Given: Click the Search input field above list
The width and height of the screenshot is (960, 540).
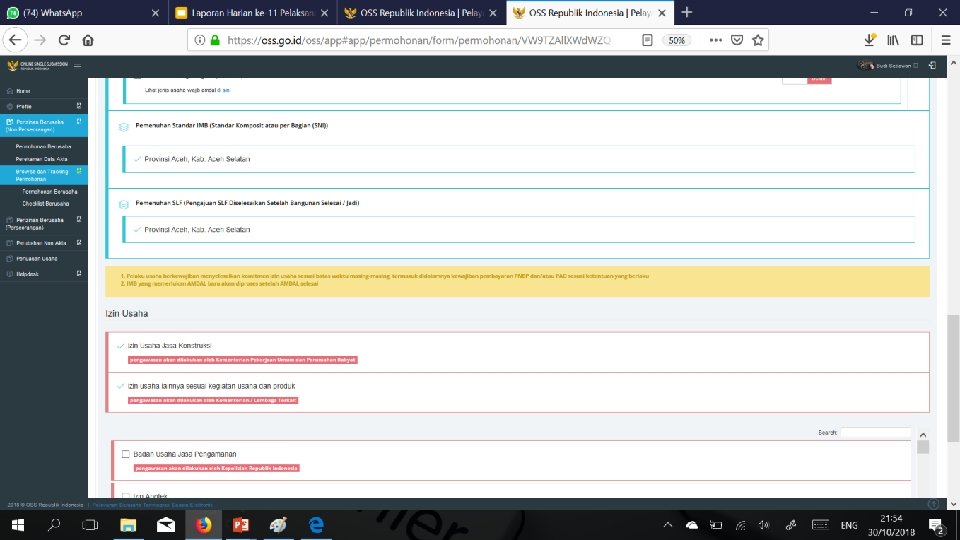Looking at the screenshot, I should click(x=876, y=432).
